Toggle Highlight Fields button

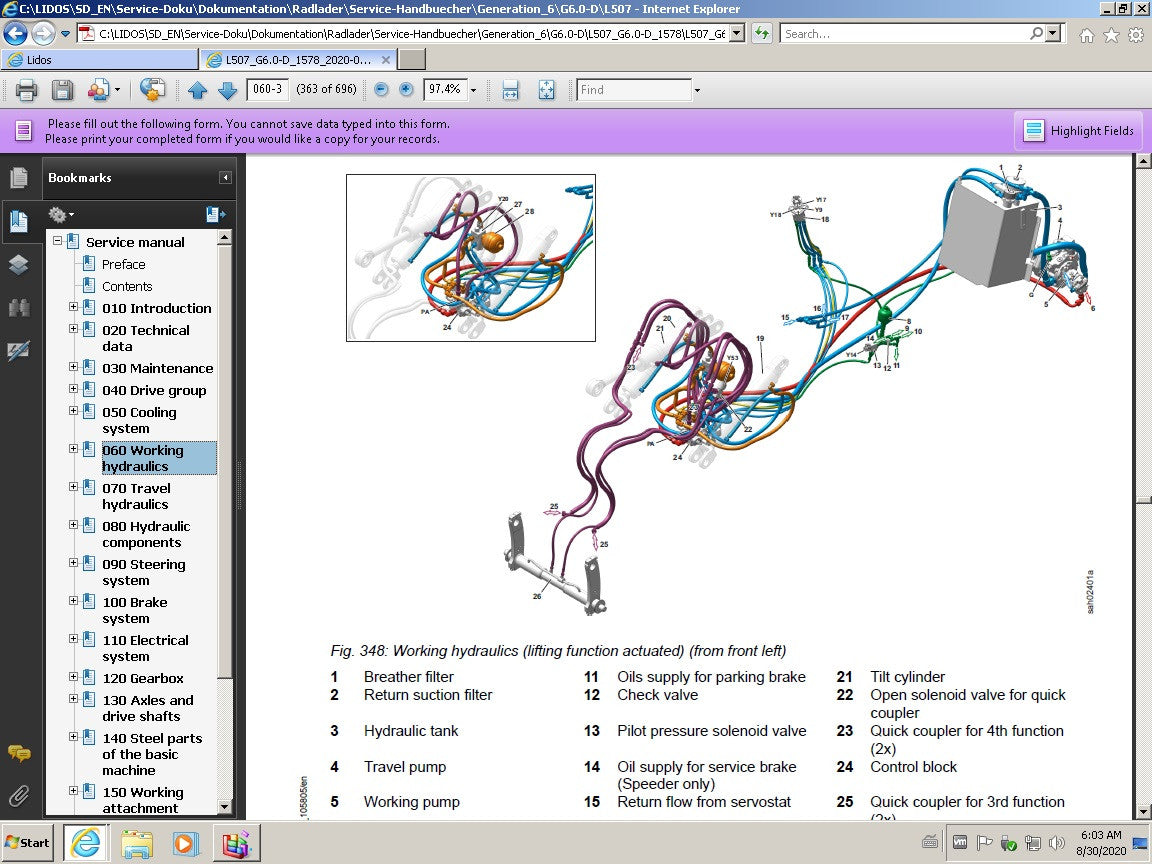[1078, 131]
